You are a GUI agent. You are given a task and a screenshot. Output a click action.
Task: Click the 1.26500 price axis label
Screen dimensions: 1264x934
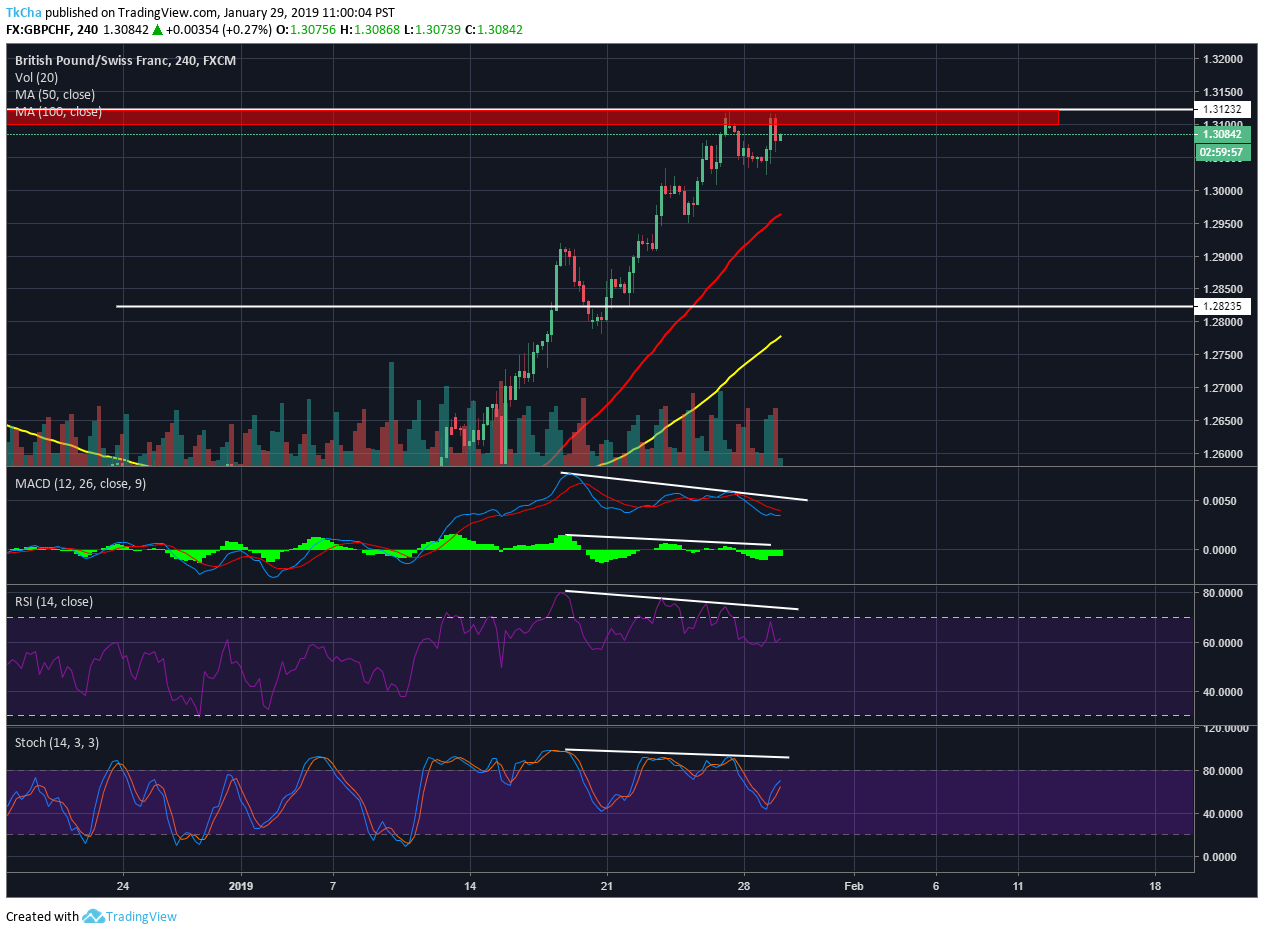(x=1223, y=421)
